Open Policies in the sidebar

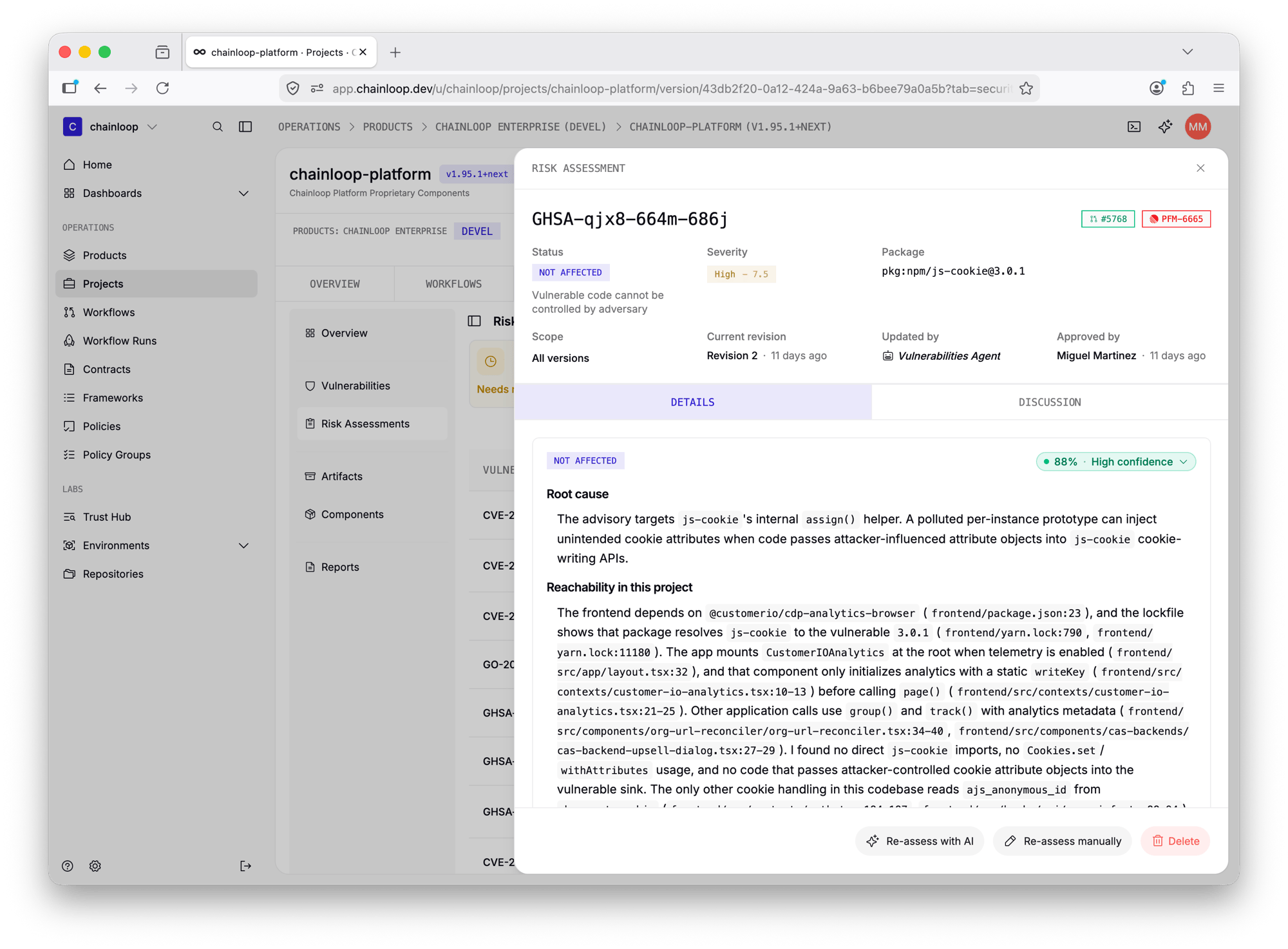(156, 426)
